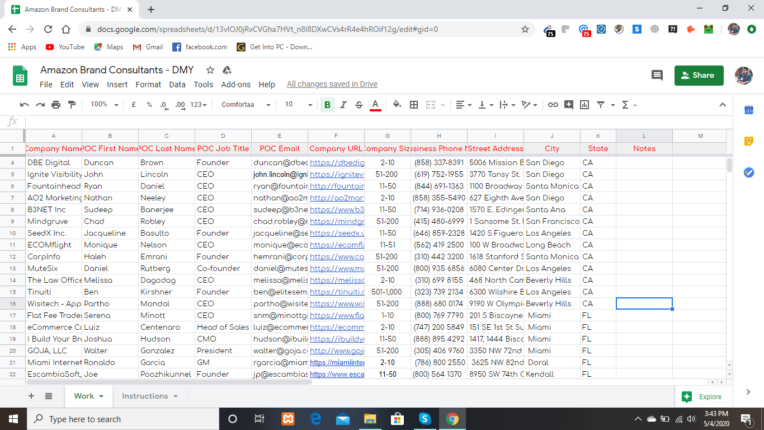Star the Amazon Brand Consultants document
The image size is (764, 430).
pyautogui.click(x=210, y=70)
